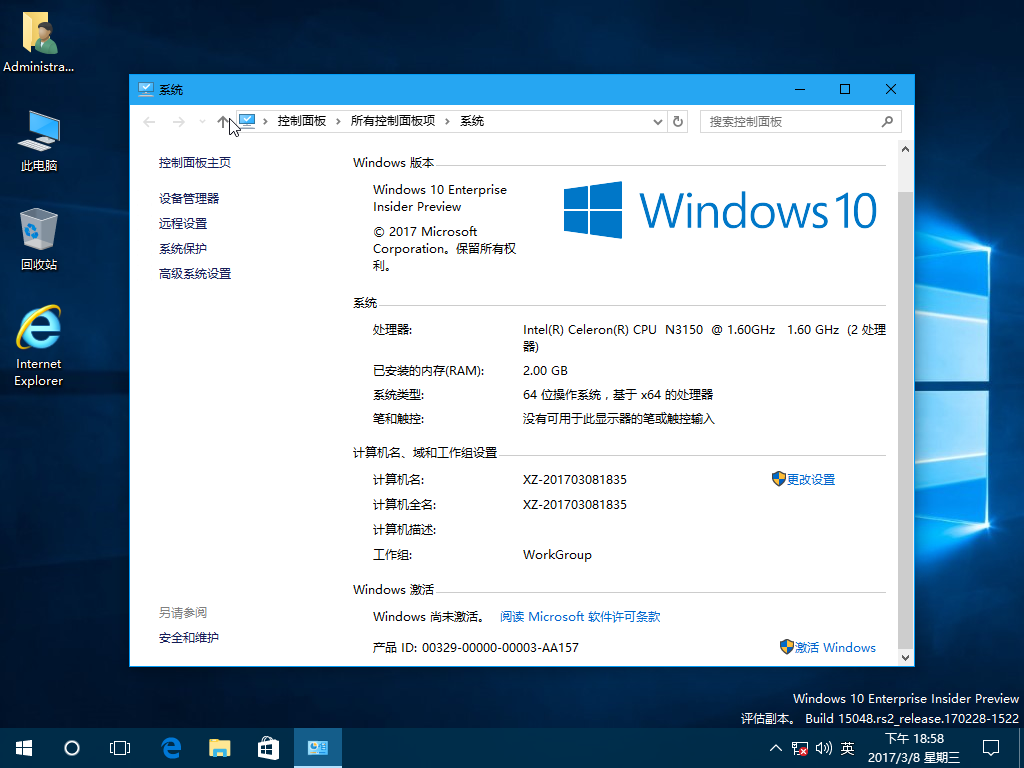Open 控制面板主页 link
Viewport: 1024px width, 768px height.
pyautogui.click(x=195, y=163)
